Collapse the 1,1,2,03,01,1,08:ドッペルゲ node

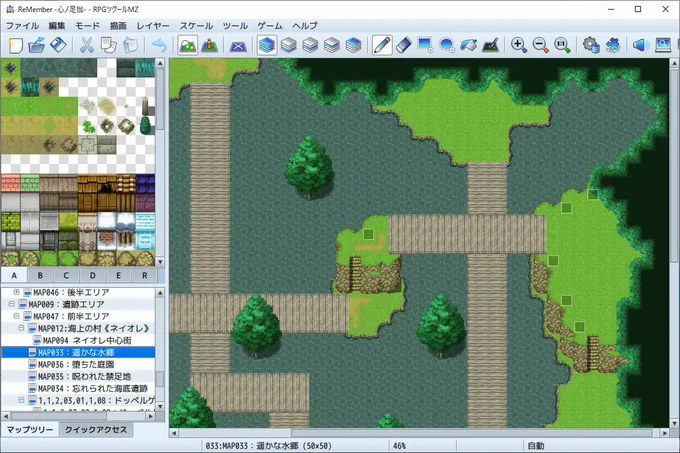(x=21, y=401)
